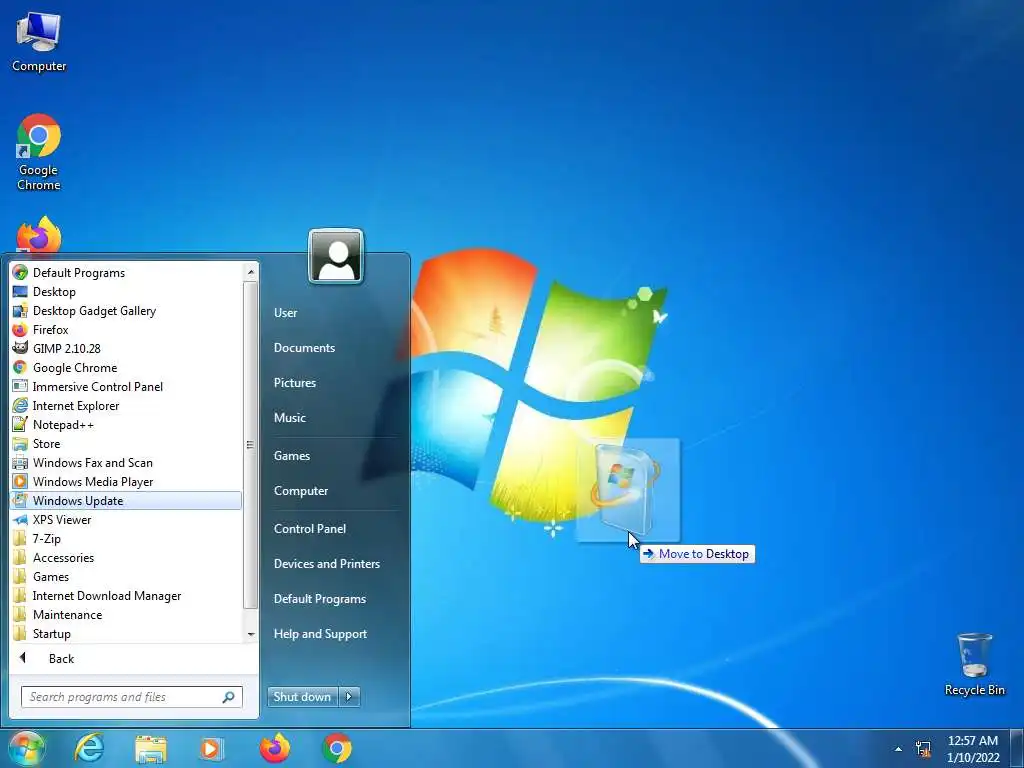Viewport: 1024px width, 768px height.
Task: Open Windows Explorer from the taskbar
Action: [x=151, y=748]
